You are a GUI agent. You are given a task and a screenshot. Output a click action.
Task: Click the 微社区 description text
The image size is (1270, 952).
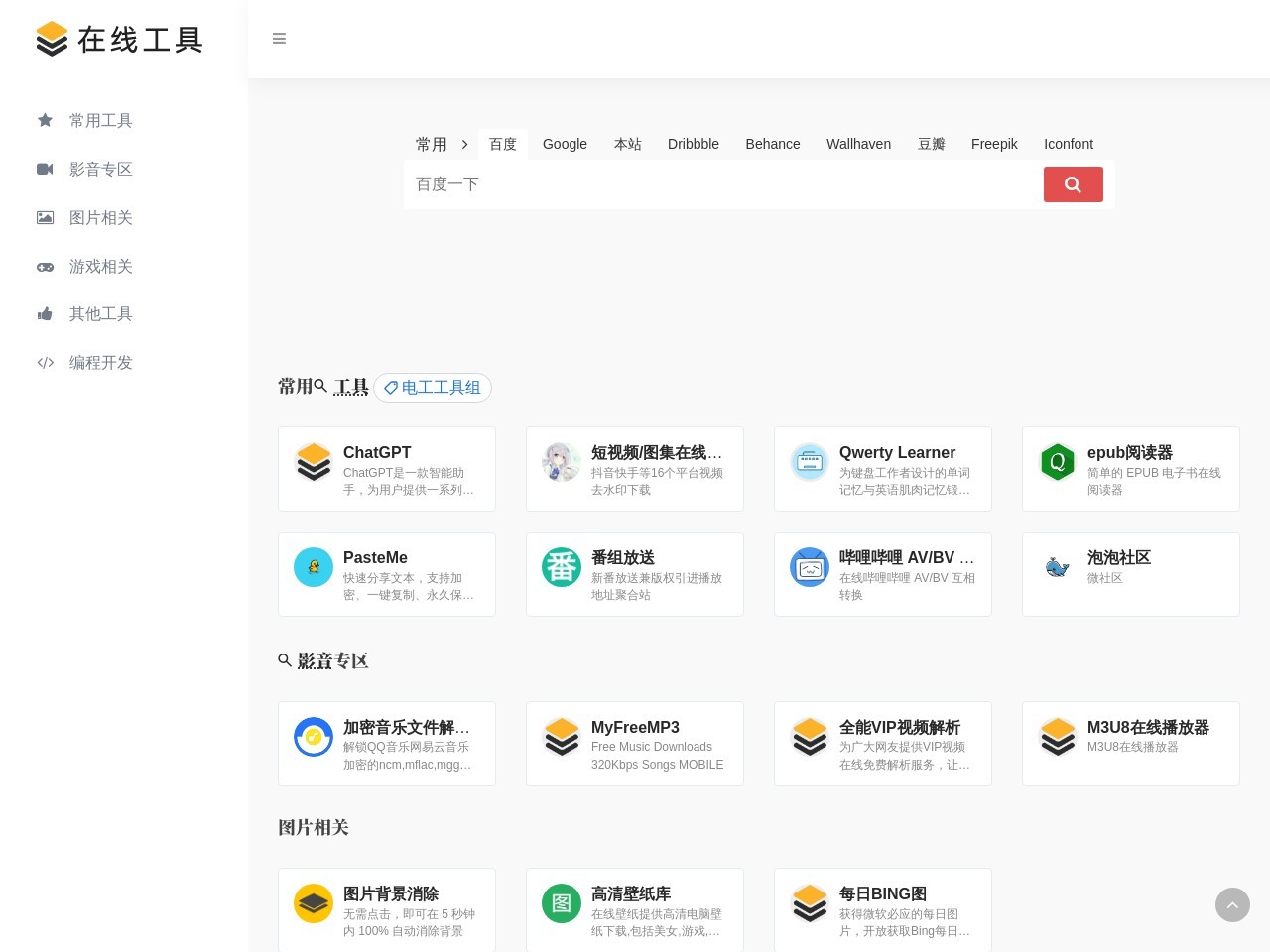(1105, 578)
